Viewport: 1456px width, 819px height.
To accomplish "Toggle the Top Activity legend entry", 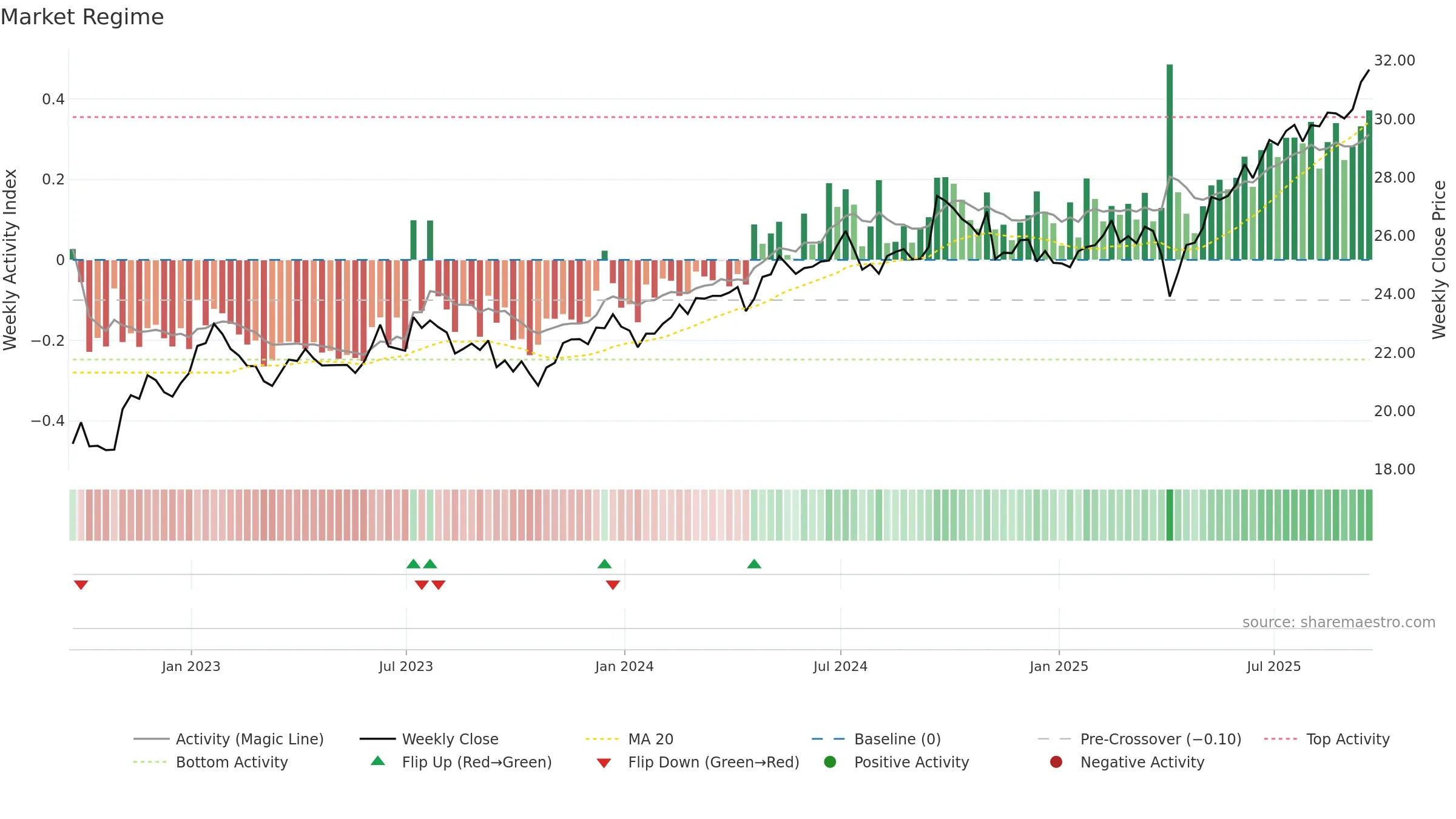I will [x=1326, y=739].
